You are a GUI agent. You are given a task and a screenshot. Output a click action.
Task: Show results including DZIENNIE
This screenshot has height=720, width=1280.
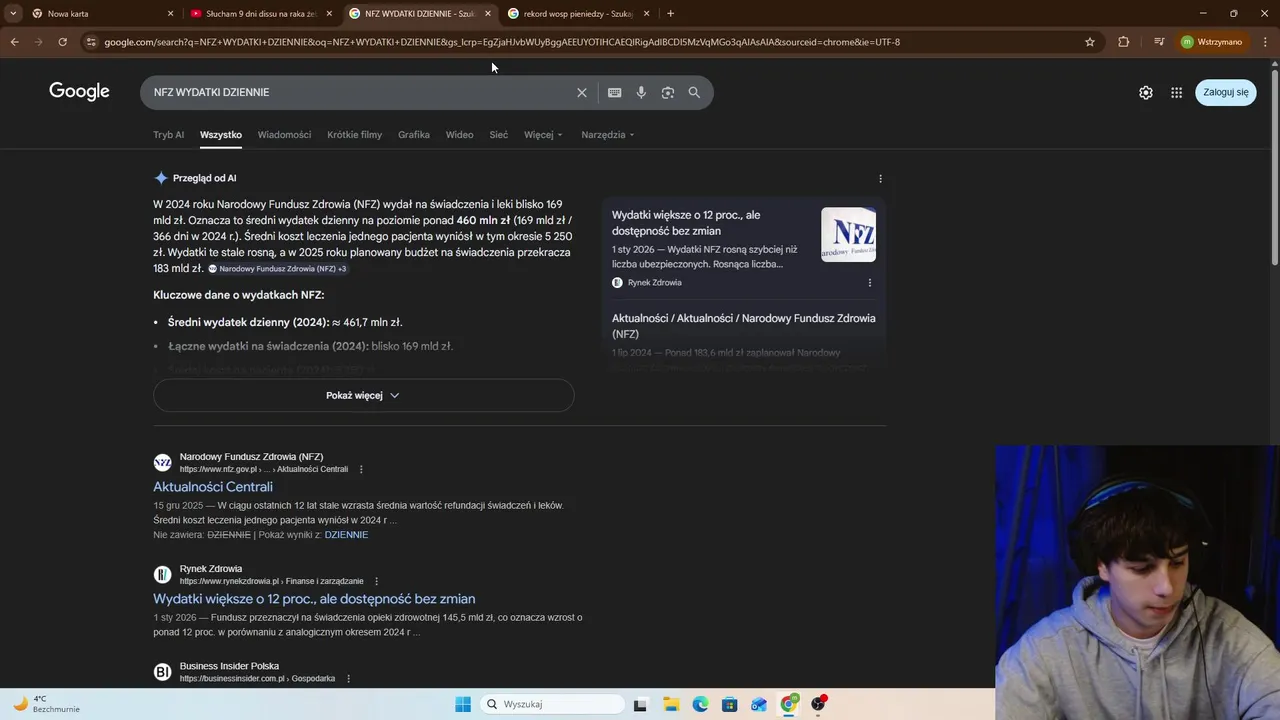[x=346, y=535]
